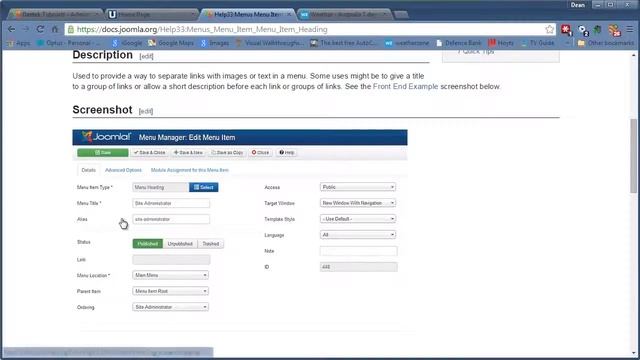The image size is (640, 360).
Task: Click the Note input field
Action: 358,251
